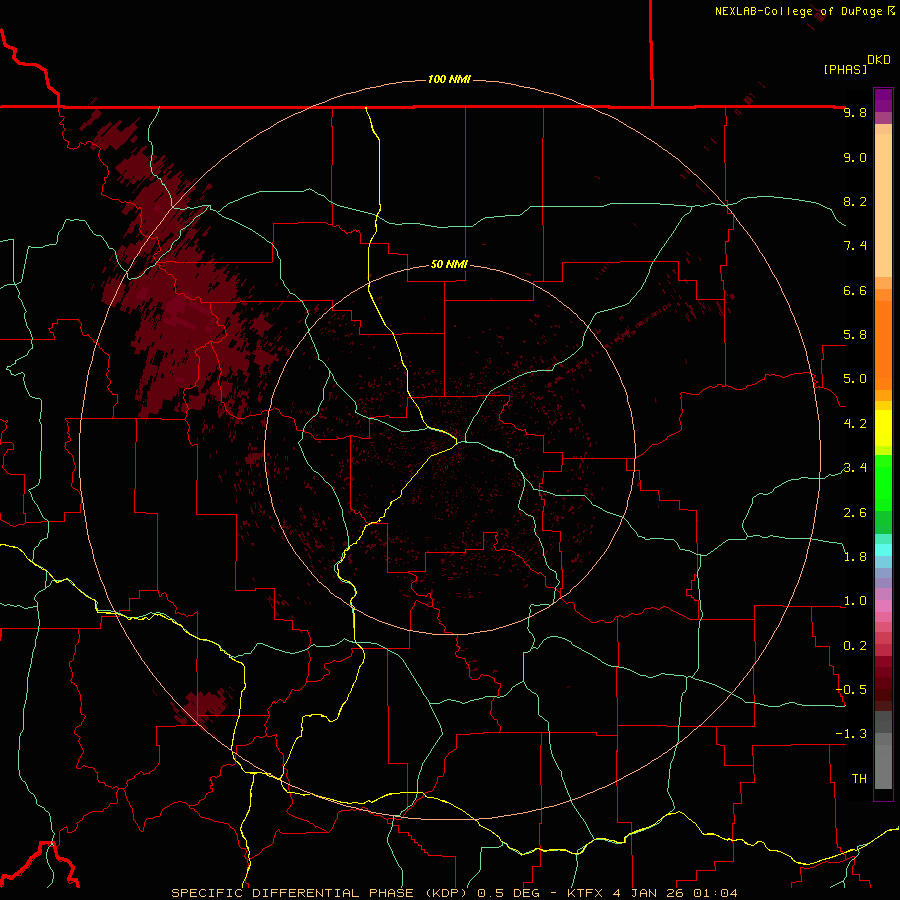900x900 pixels.
Task: Click the bright green band of color scale
Action: point(883,482)
